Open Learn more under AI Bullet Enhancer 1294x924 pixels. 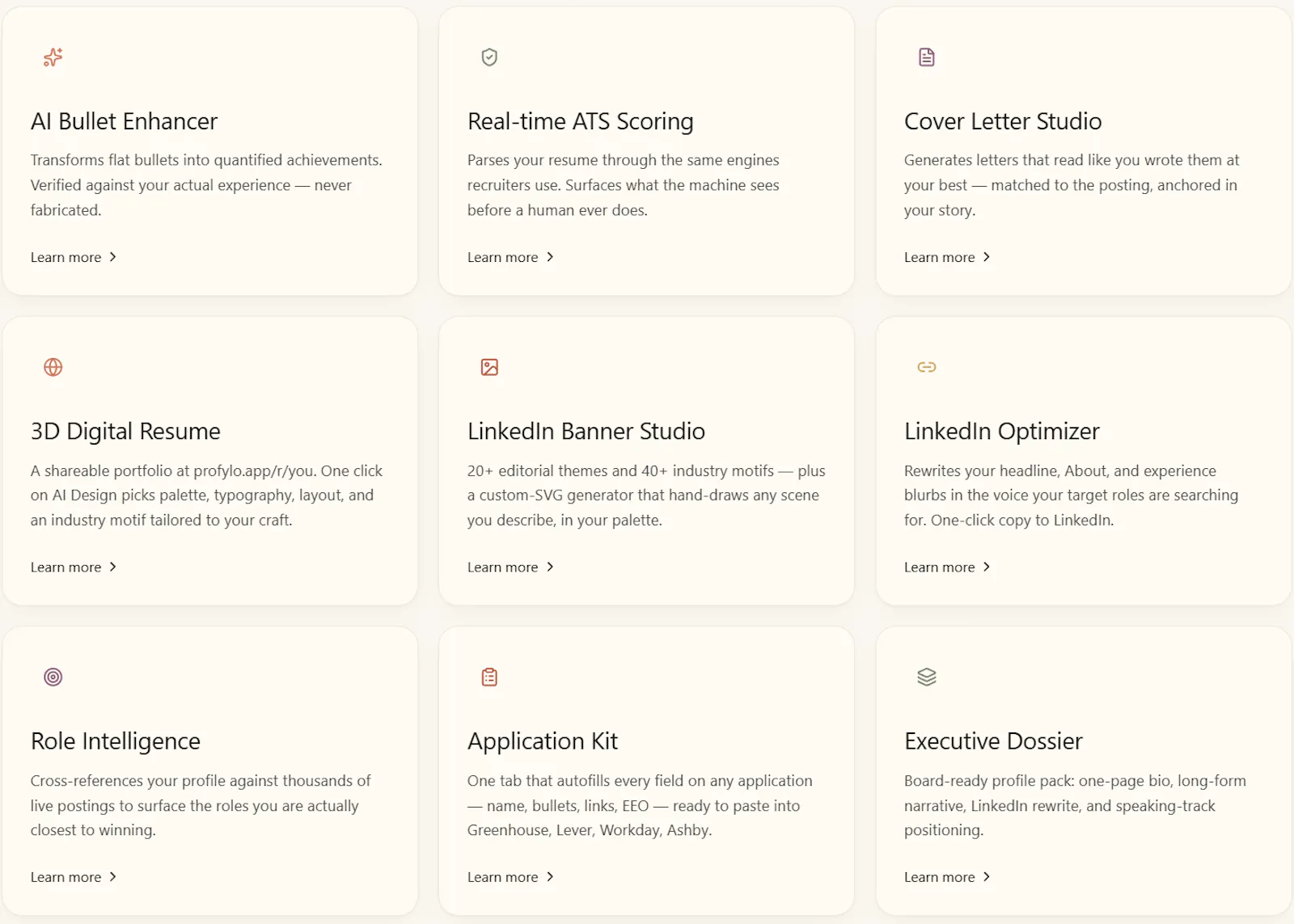point(74,257)
